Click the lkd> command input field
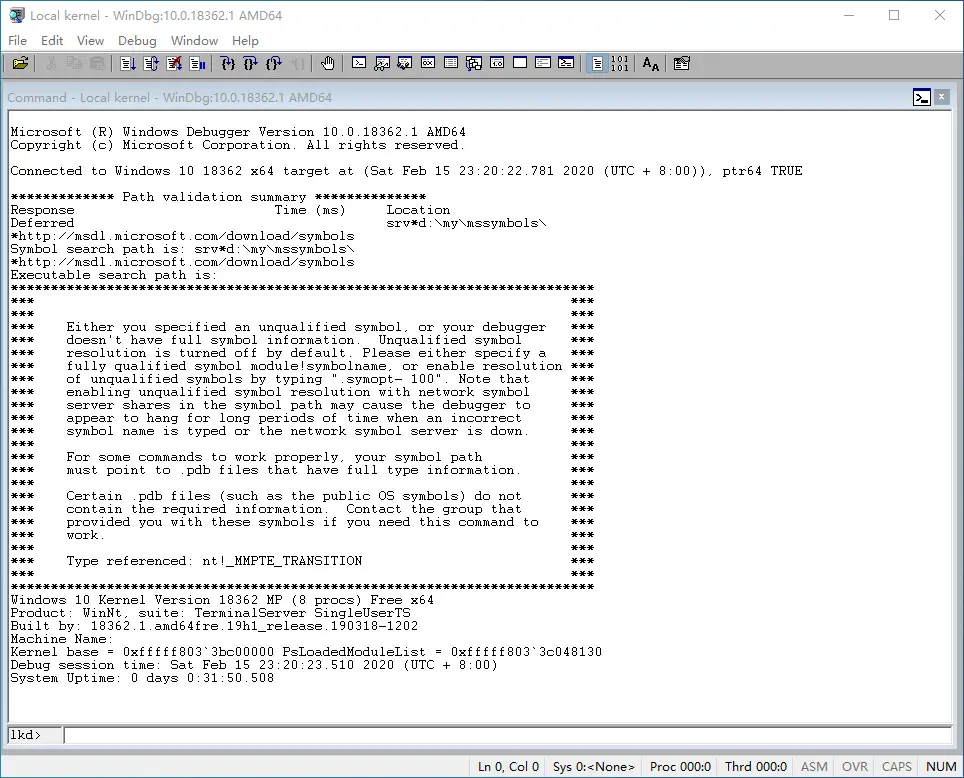 point(508,735)
